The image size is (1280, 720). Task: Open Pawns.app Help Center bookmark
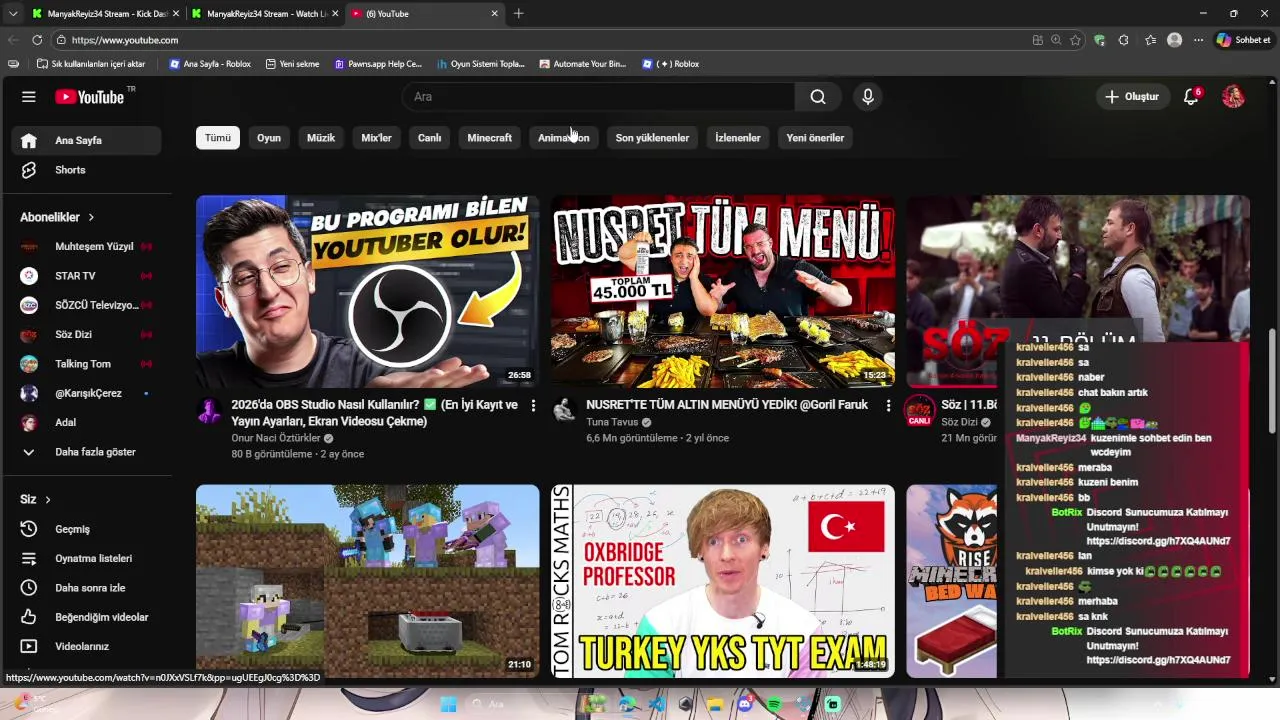(378, 64)
